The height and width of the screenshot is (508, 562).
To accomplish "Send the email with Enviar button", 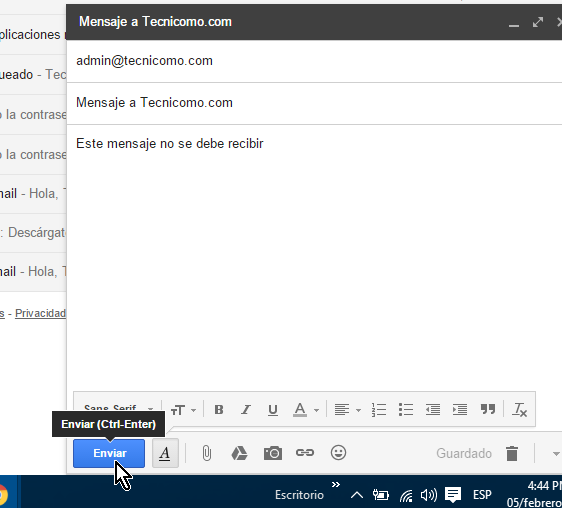I will (109, 453).
